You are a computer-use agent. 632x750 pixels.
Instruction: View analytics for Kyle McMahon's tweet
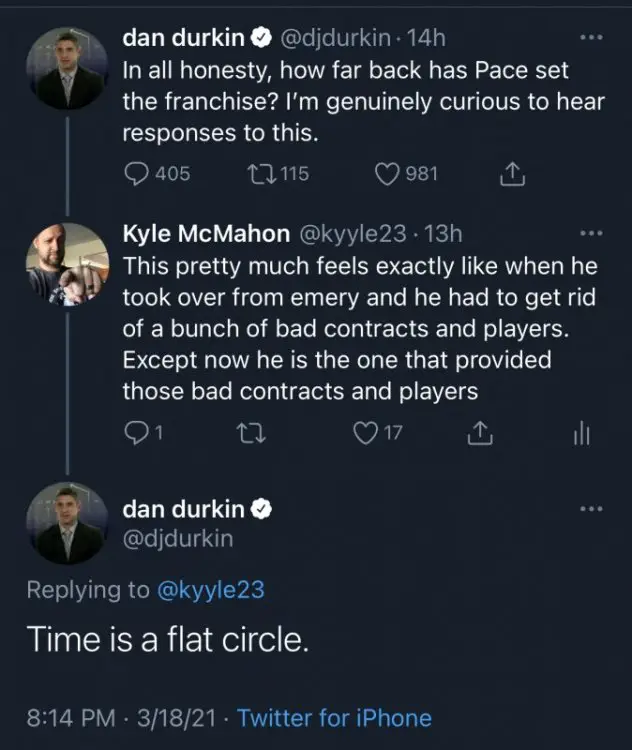585,432
